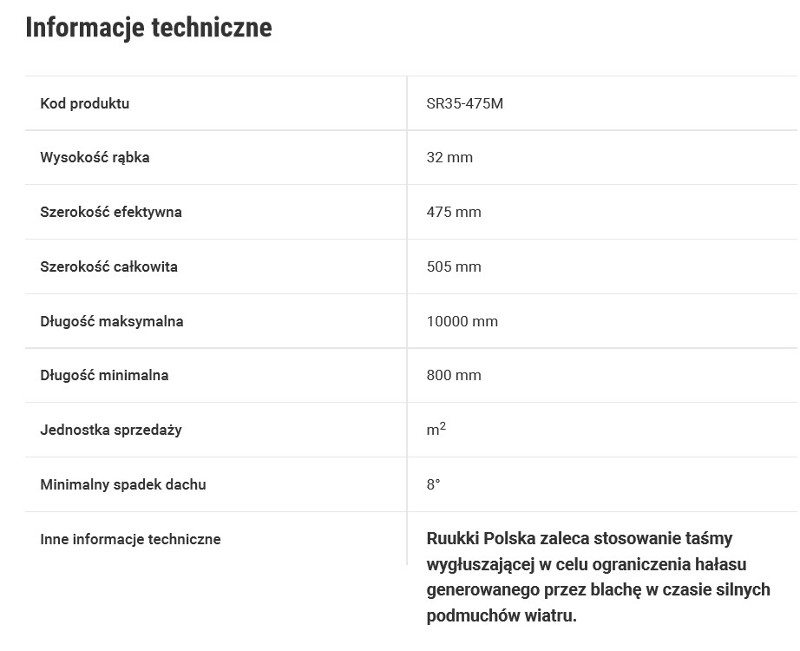Click the m² unit value
Screen dimensions: 800x651
(436, 429)
